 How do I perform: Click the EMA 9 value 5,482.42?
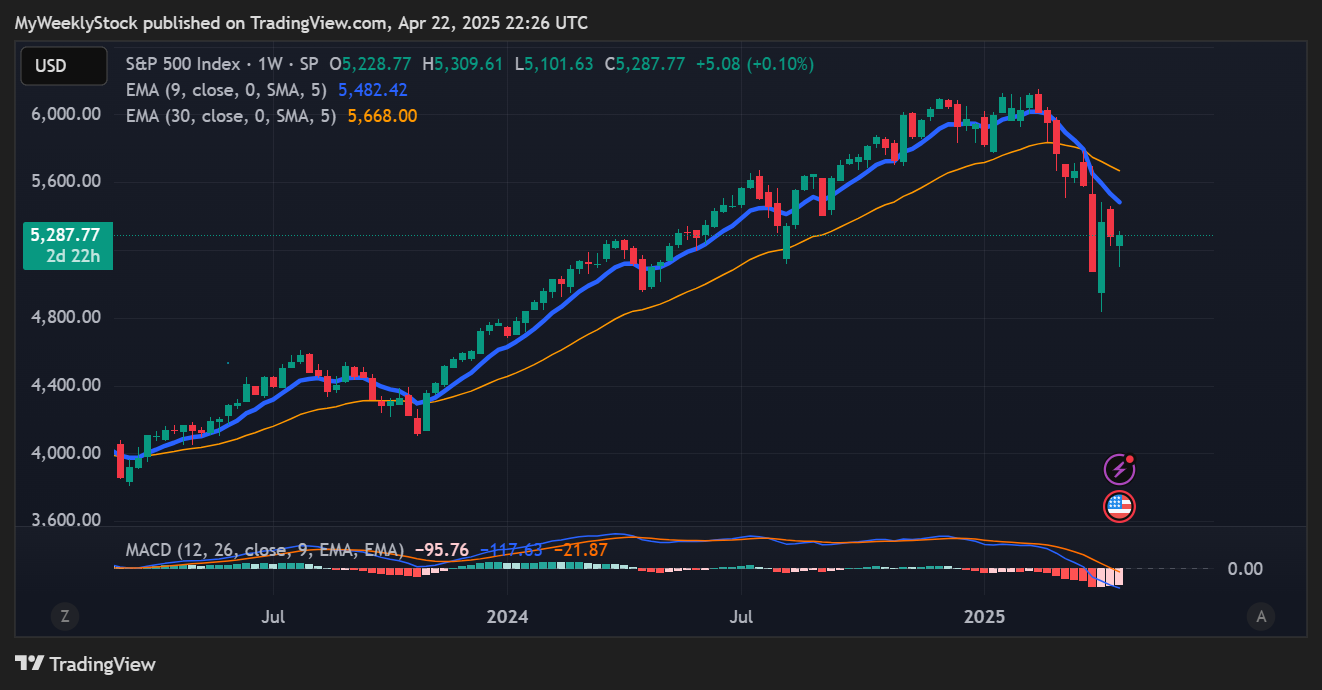click(373, 90)
